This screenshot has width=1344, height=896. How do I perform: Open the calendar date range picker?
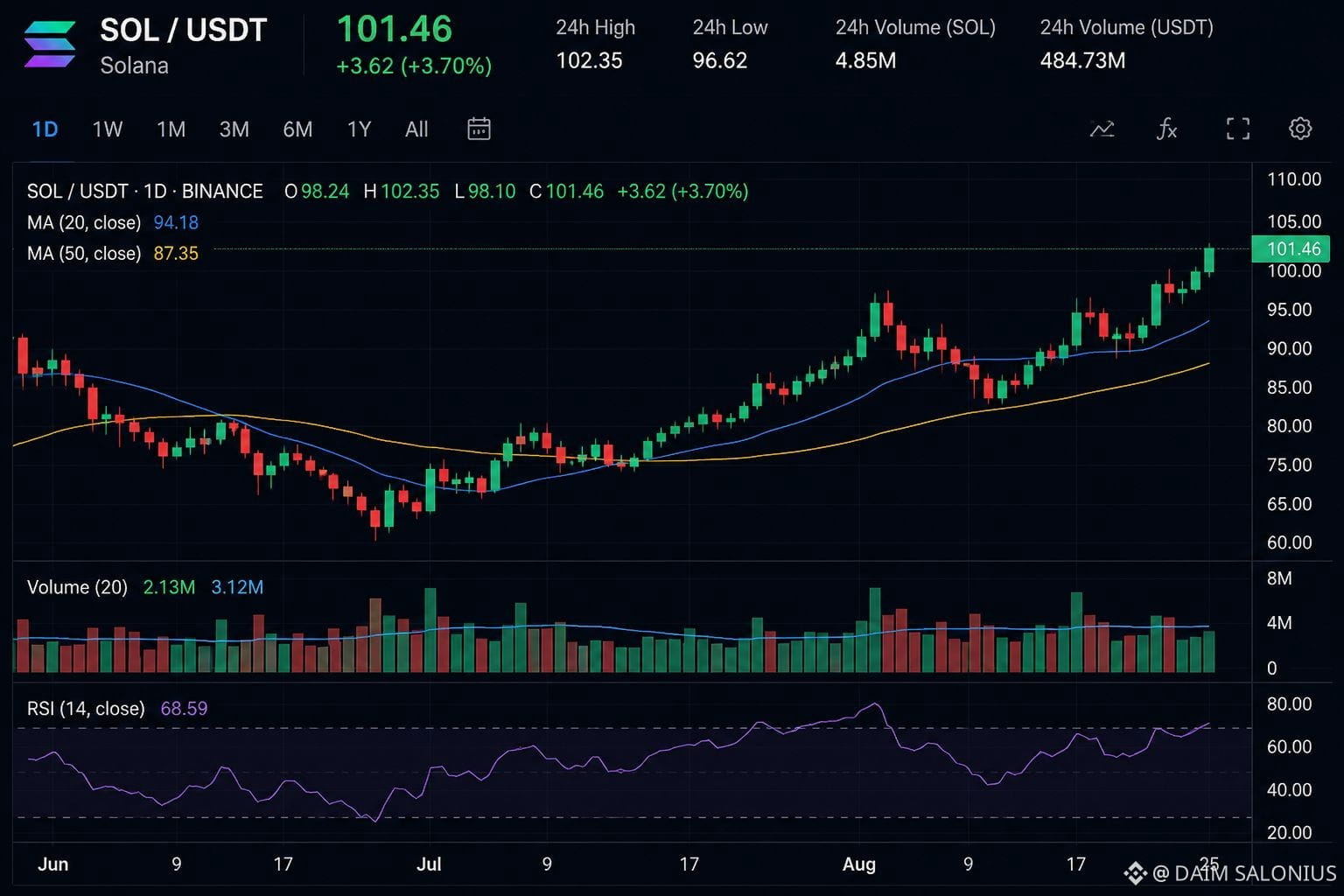click(479, 129)
